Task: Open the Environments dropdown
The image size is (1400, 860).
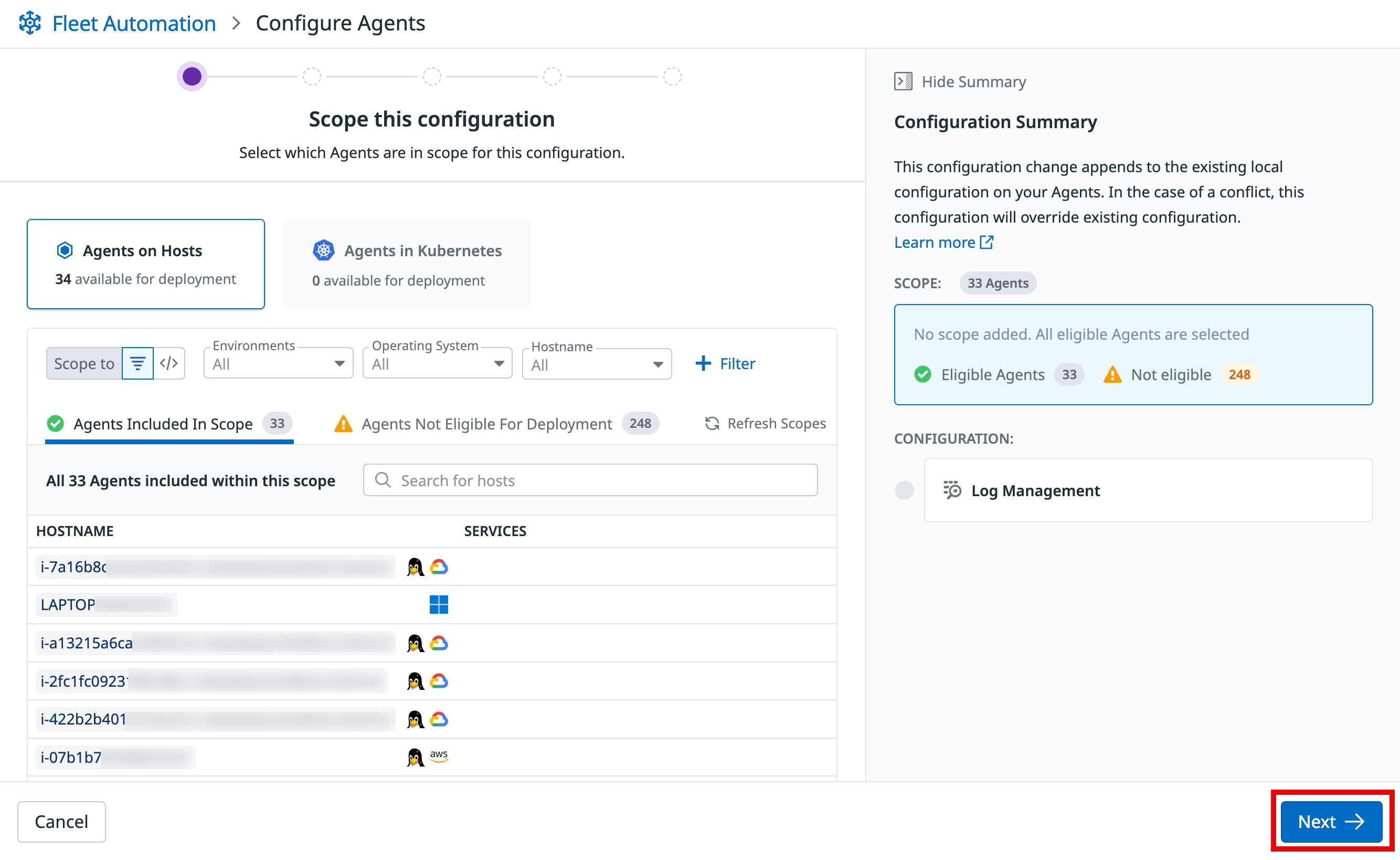Action: point(278,364)
